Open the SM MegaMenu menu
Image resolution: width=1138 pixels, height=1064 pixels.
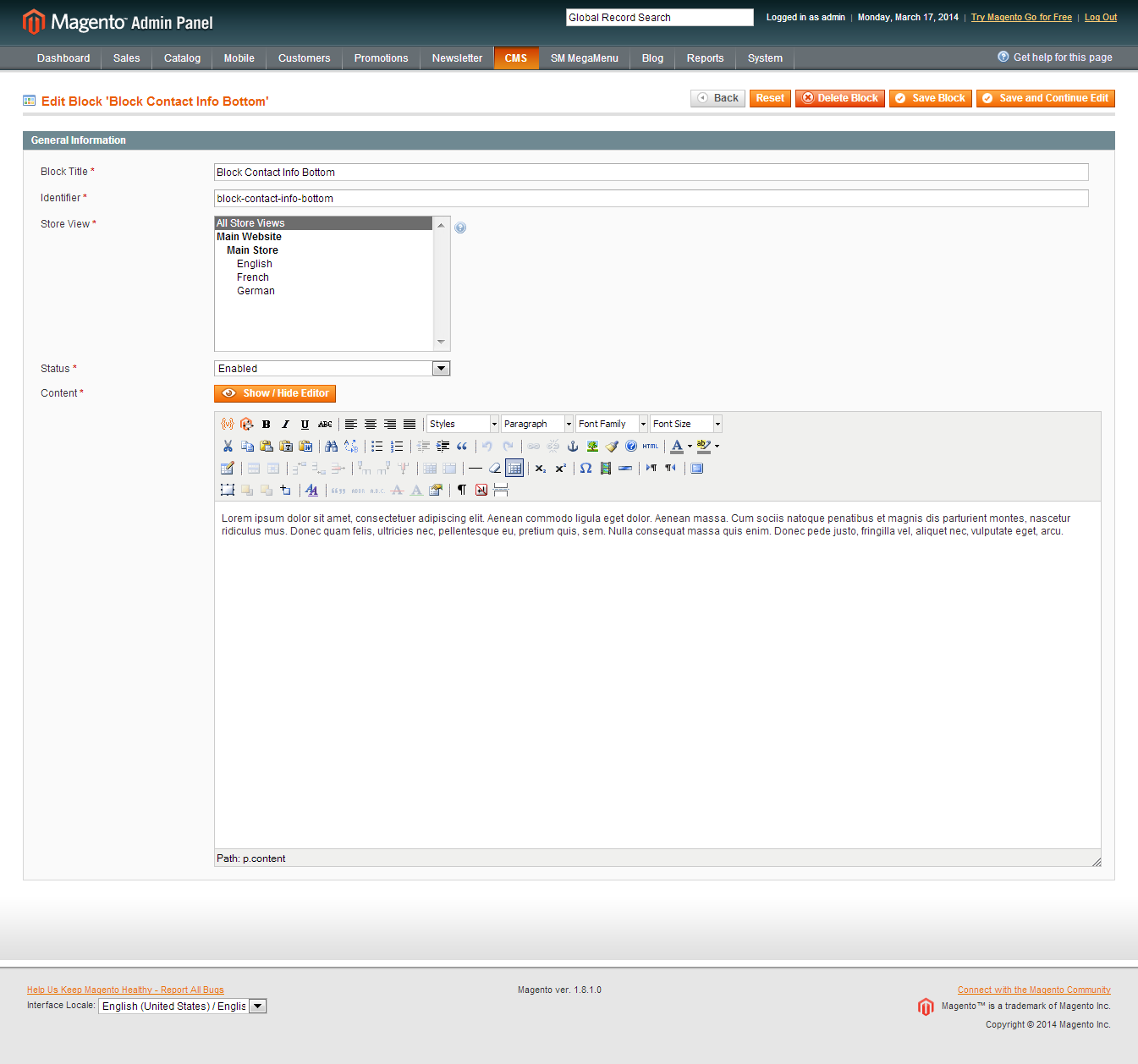pyautogui.click(x=585, y=58)
